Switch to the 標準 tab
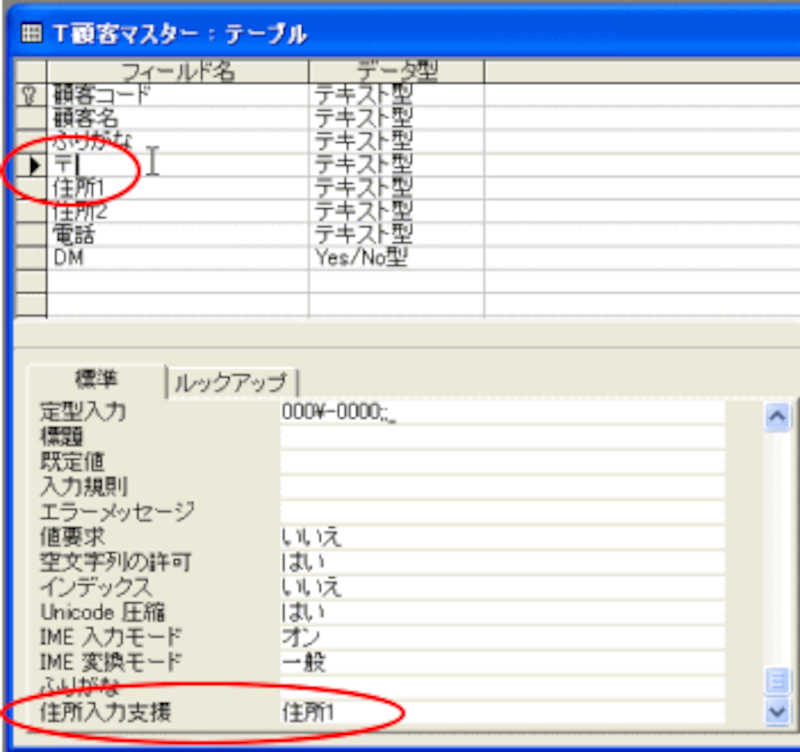Image resolution: width=800 pixels, height=752 pixels. pyautogui.click(x=96, y=380)
